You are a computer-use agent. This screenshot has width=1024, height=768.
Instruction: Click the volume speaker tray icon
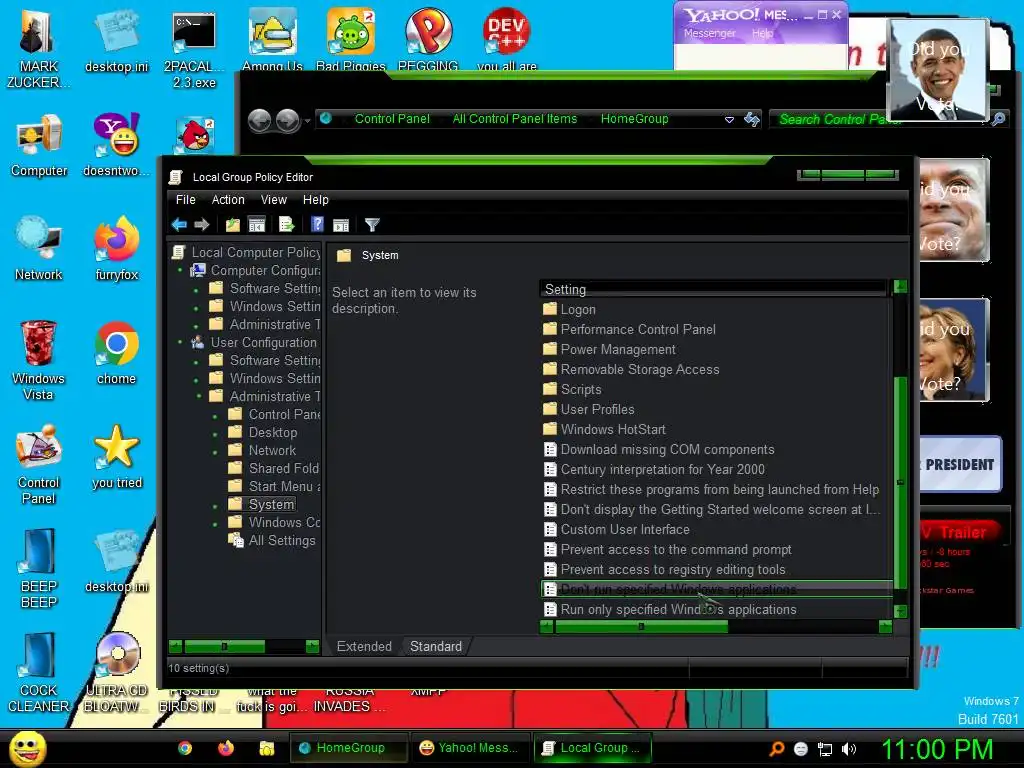849,749
